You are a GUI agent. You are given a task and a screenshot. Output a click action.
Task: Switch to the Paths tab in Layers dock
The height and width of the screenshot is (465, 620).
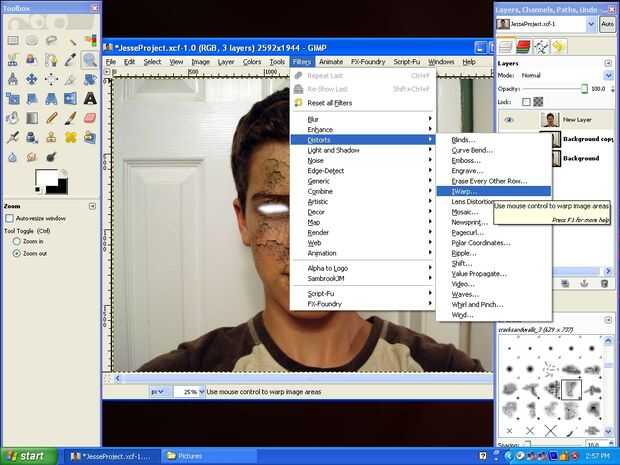tap(541, 47)
